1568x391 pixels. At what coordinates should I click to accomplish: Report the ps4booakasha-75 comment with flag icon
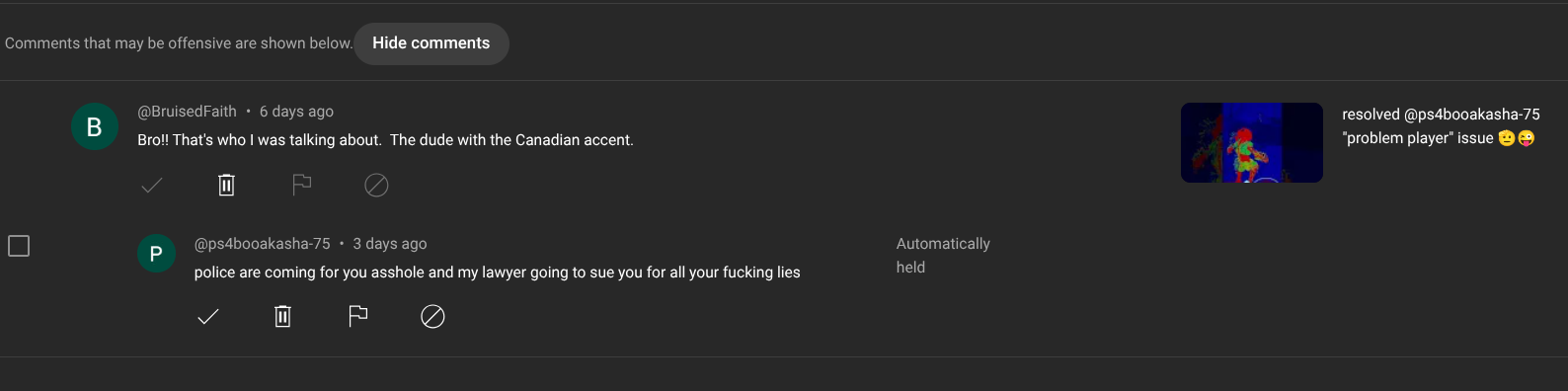pyautogui.click(x=358, y=316)
